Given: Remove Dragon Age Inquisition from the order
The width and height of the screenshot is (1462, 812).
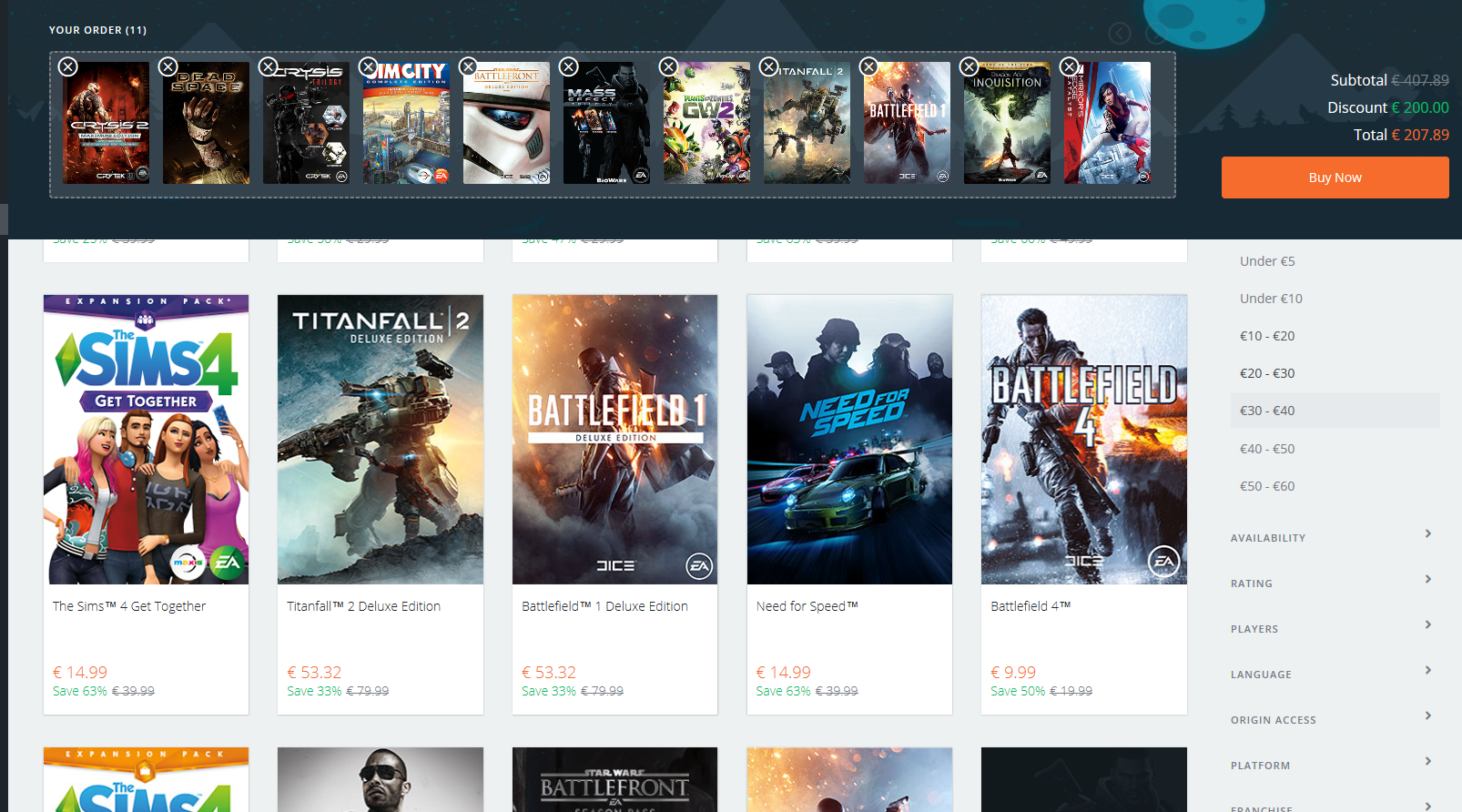Looking at the screenshot, I should (970, 66).
